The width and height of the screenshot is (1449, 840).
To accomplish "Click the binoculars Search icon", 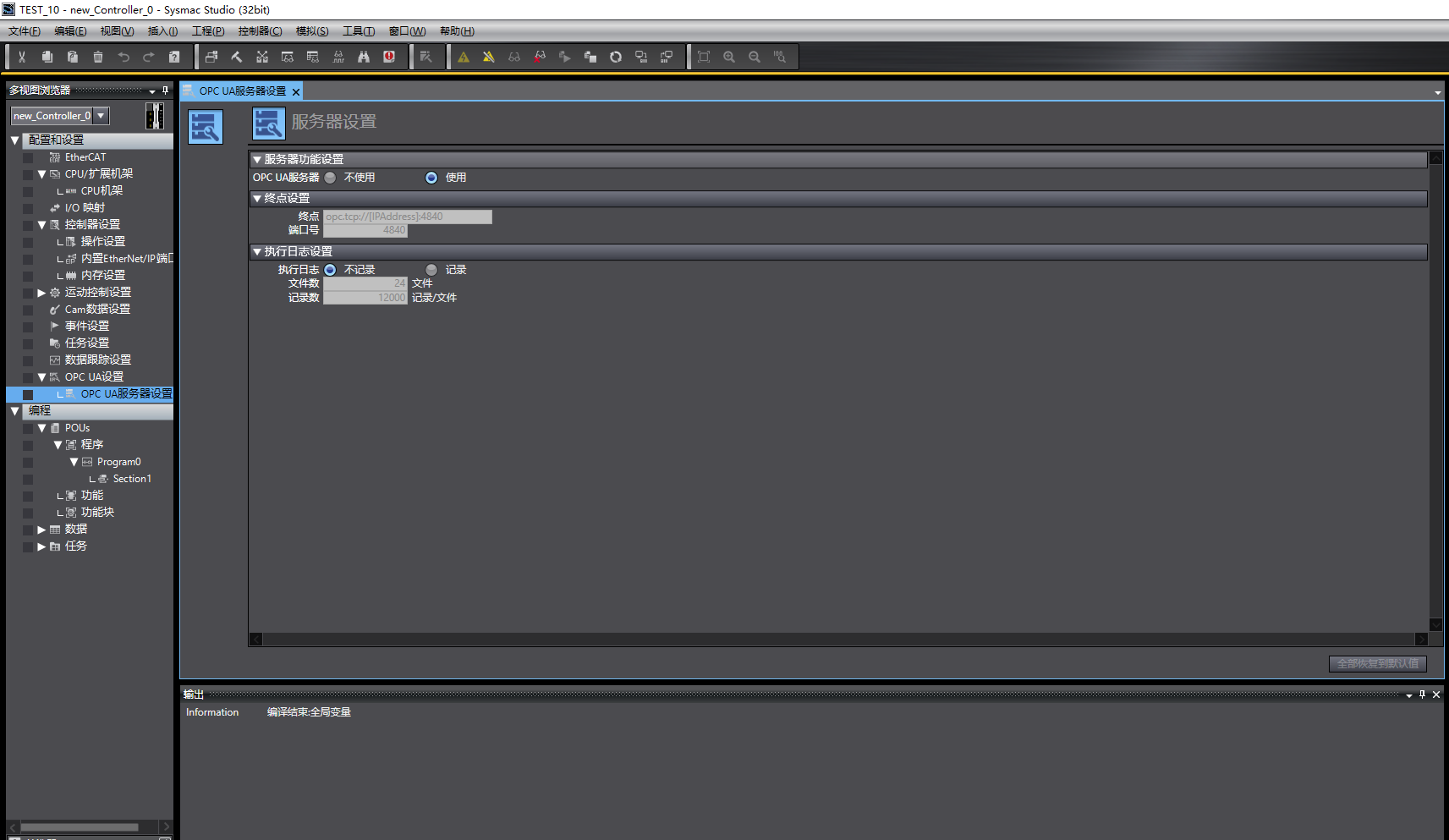I will 364,57.
